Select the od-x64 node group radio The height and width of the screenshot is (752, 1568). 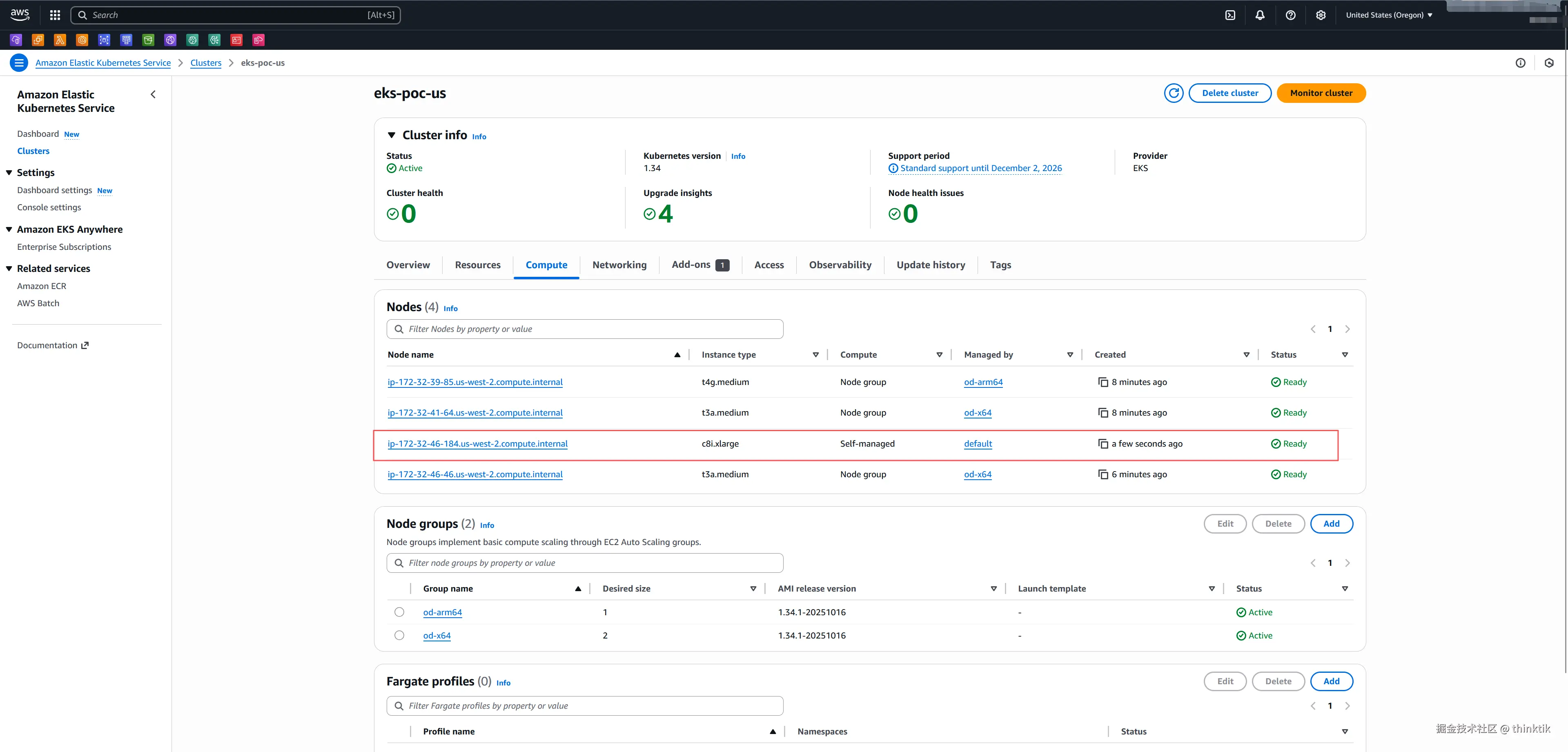coord(399,635)
